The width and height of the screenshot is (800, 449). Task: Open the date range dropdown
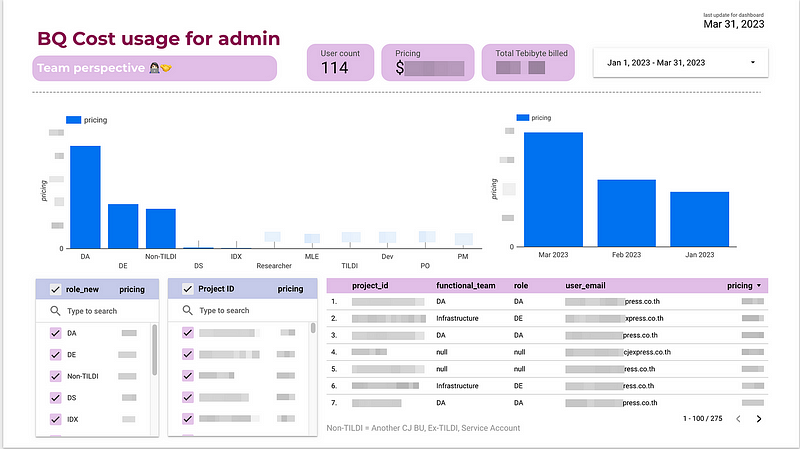click(680, 62)
